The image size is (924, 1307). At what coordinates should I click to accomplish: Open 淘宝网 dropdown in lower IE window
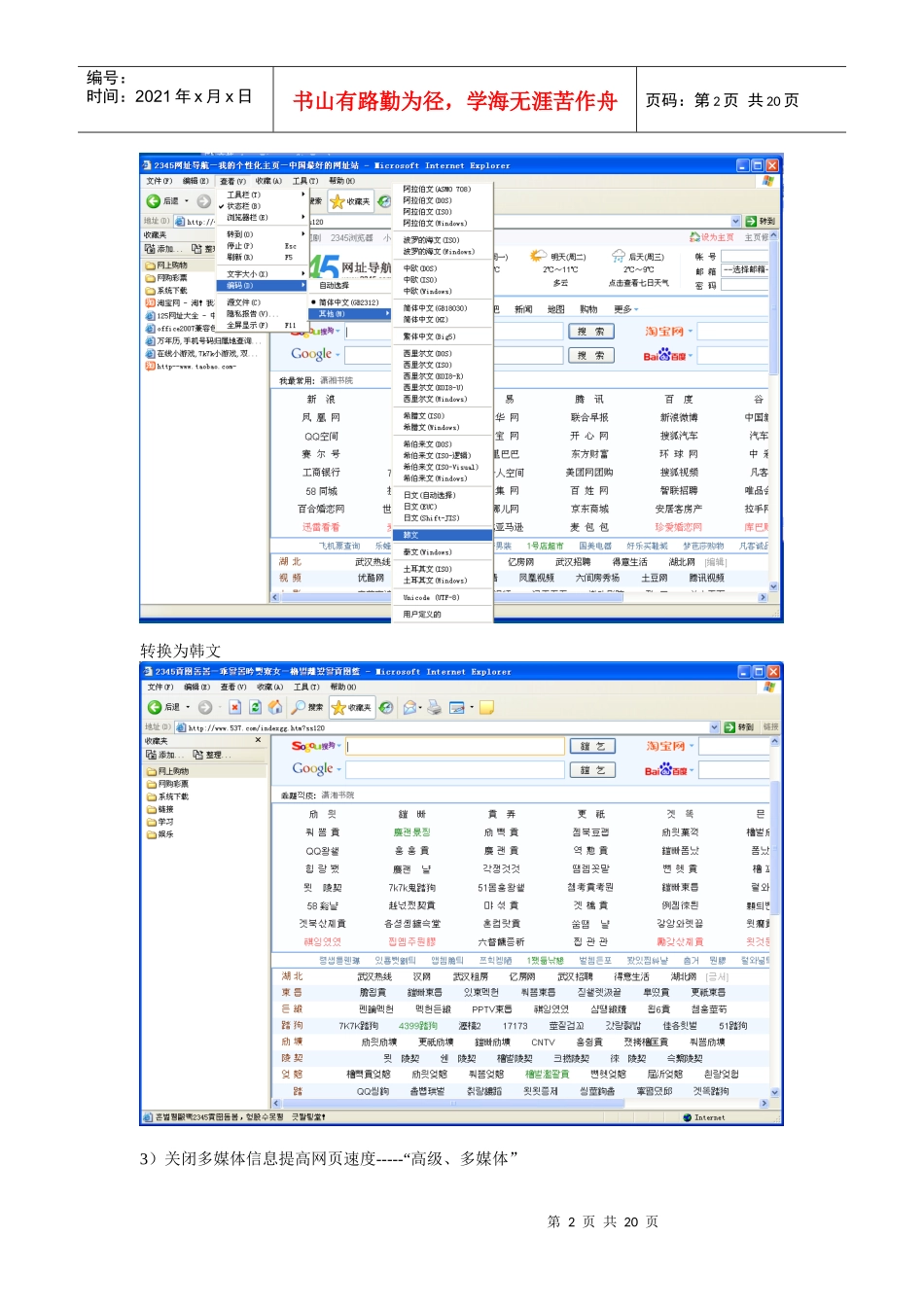point(692,746)
